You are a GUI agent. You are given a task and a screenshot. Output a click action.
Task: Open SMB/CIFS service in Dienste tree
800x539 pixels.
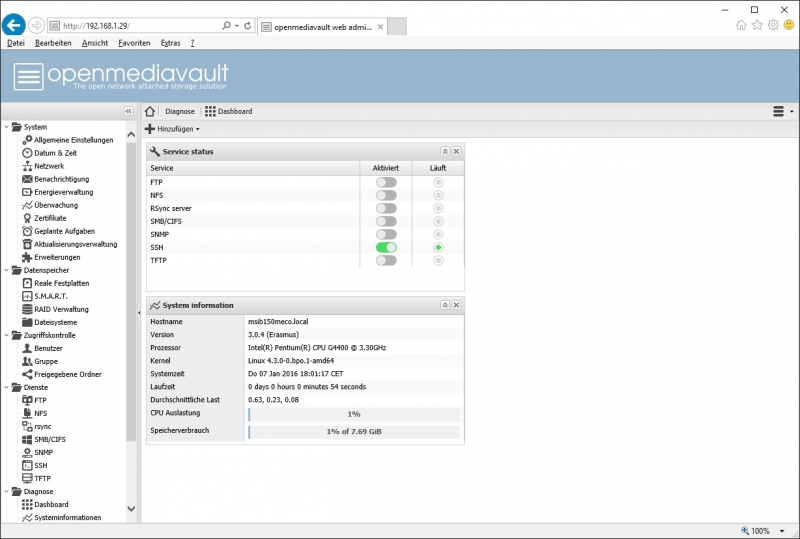(x=44, y=439)
